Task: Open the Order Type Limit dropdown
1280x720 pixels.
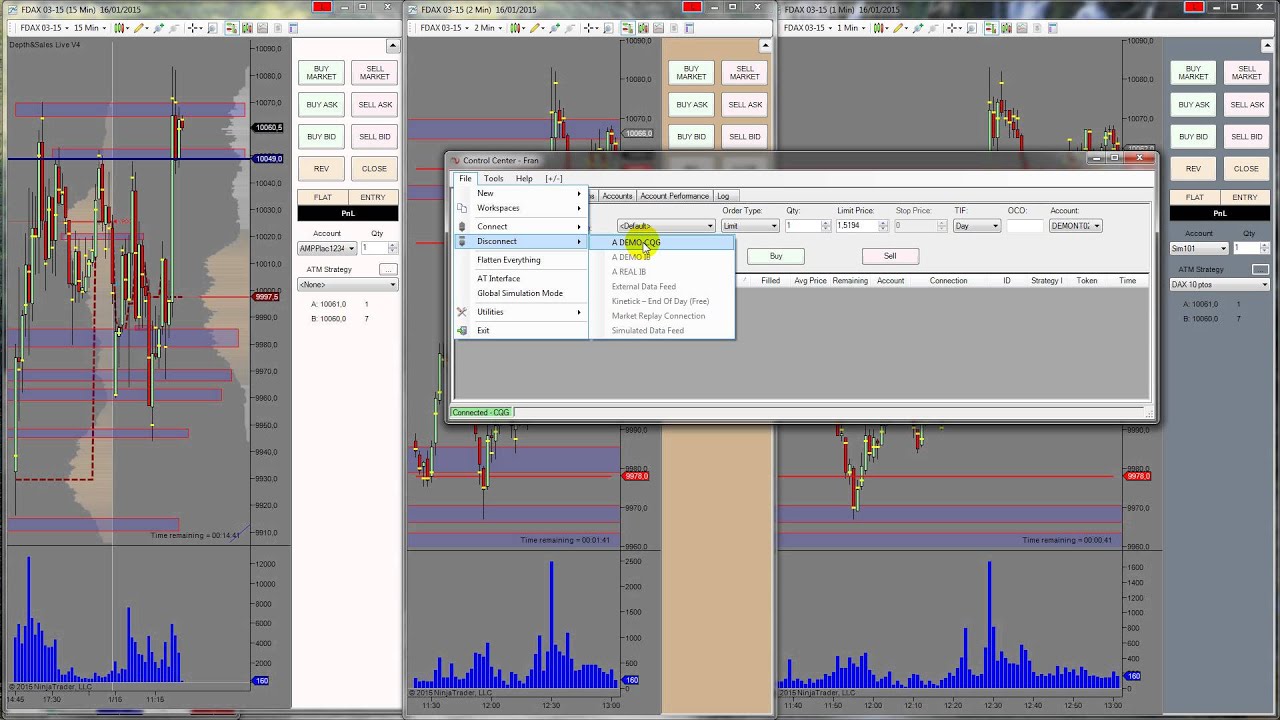Action: click(x=750, y=226)
